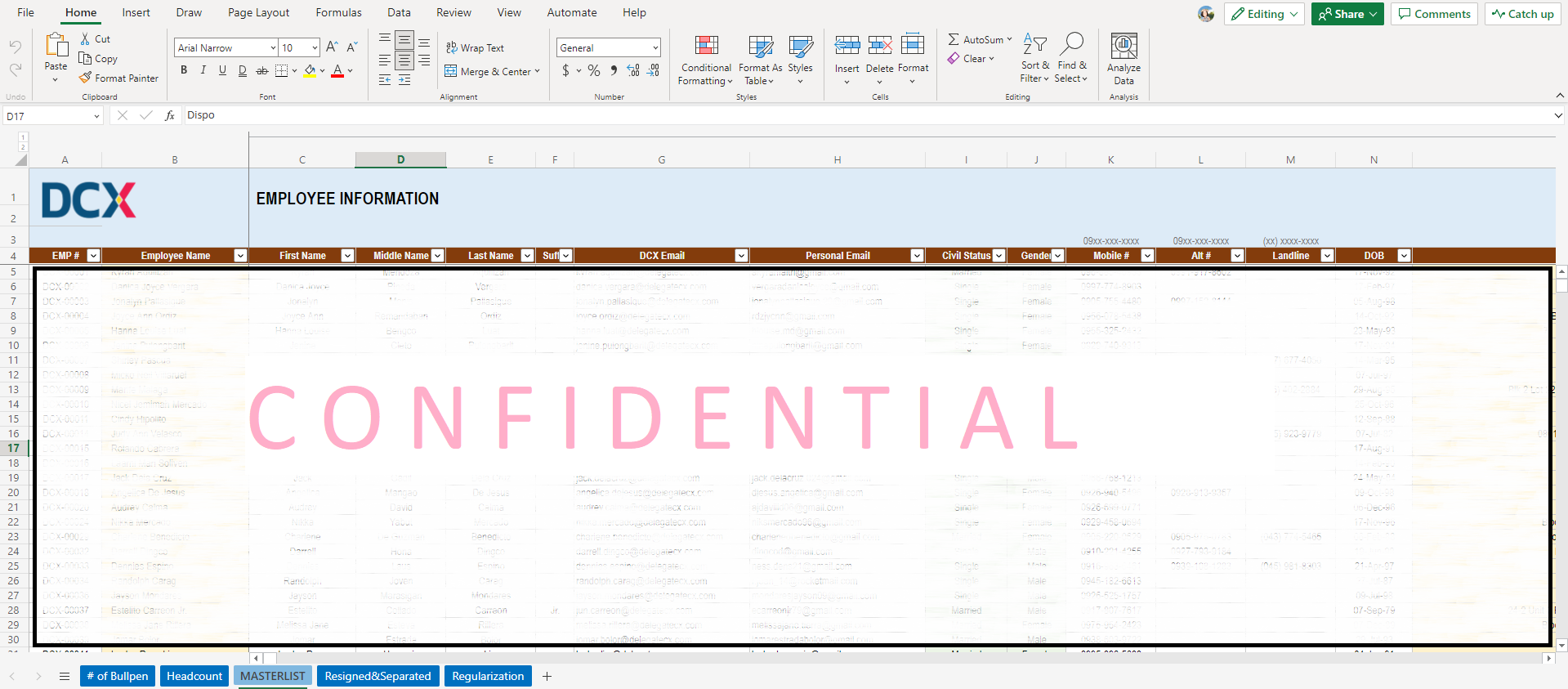Apply double underline formatting
The image size is (1568, 689).
pos(242,71)
